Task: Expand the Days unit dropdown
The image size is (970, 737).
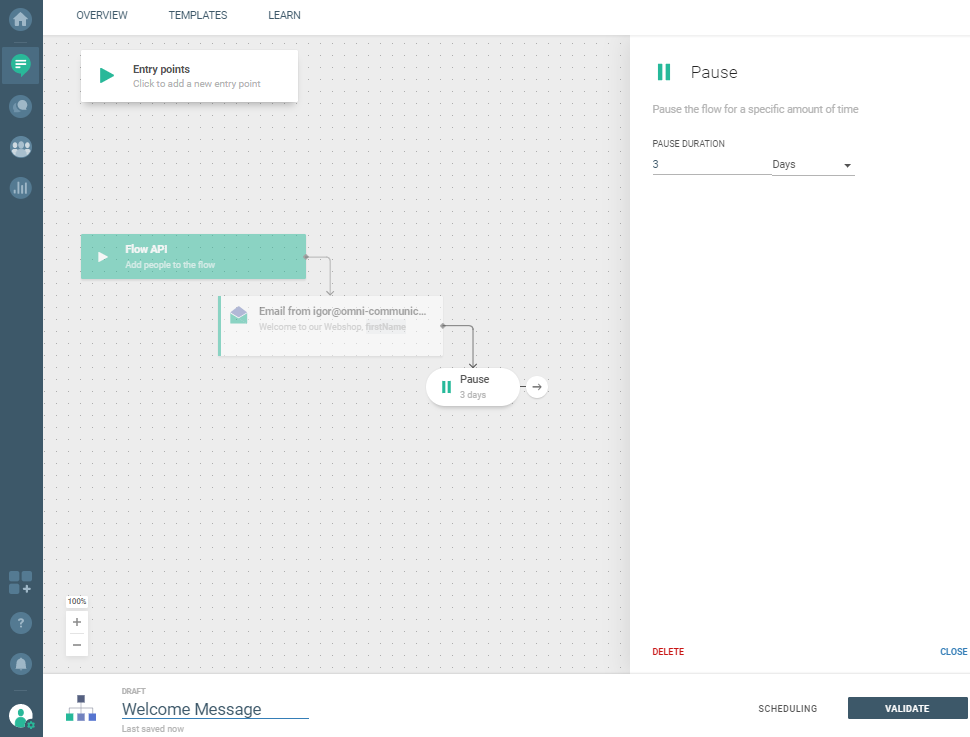Action: pos(812,165)
